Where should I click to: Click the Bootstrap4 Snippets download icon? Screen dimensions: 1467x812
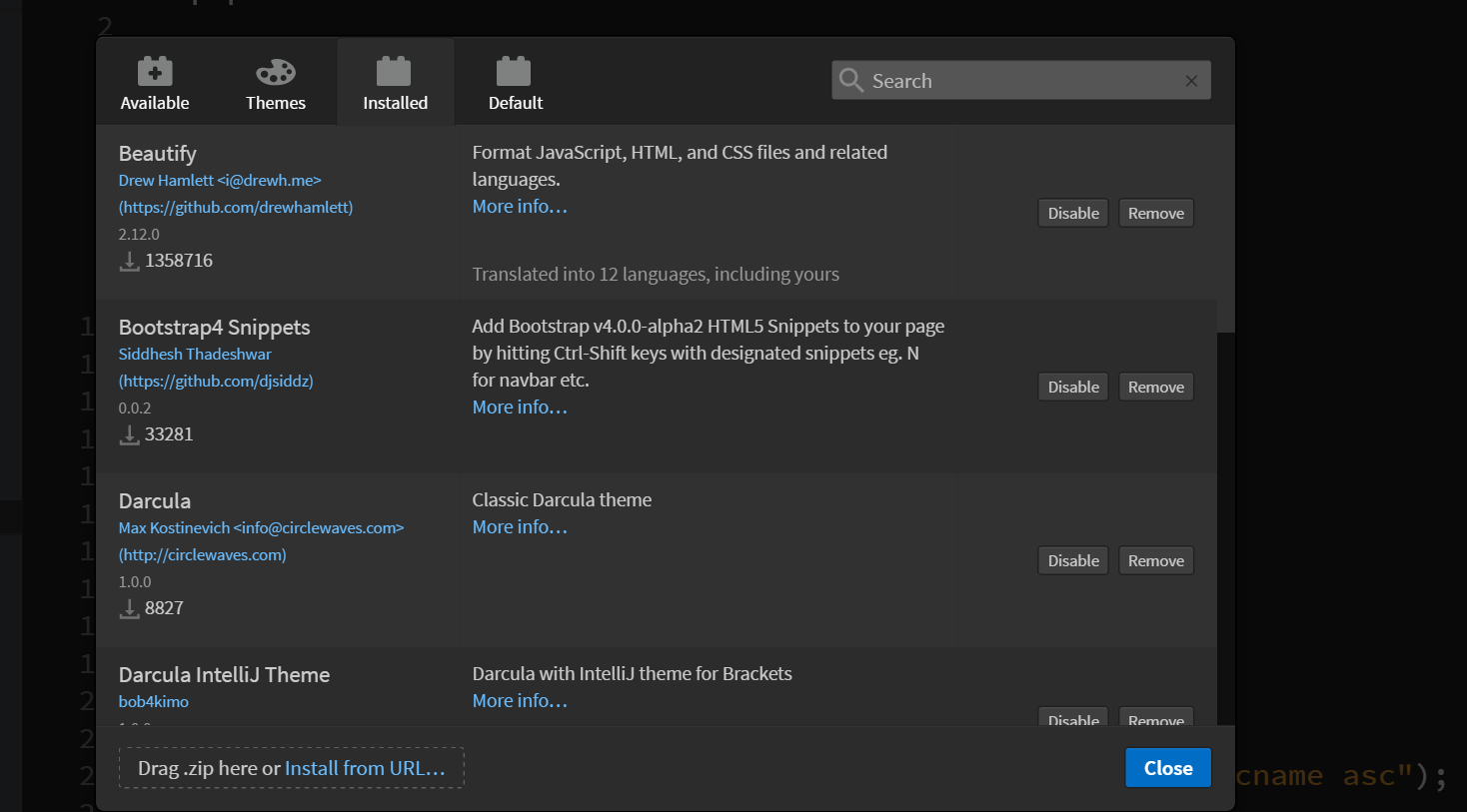pos(129,434)
